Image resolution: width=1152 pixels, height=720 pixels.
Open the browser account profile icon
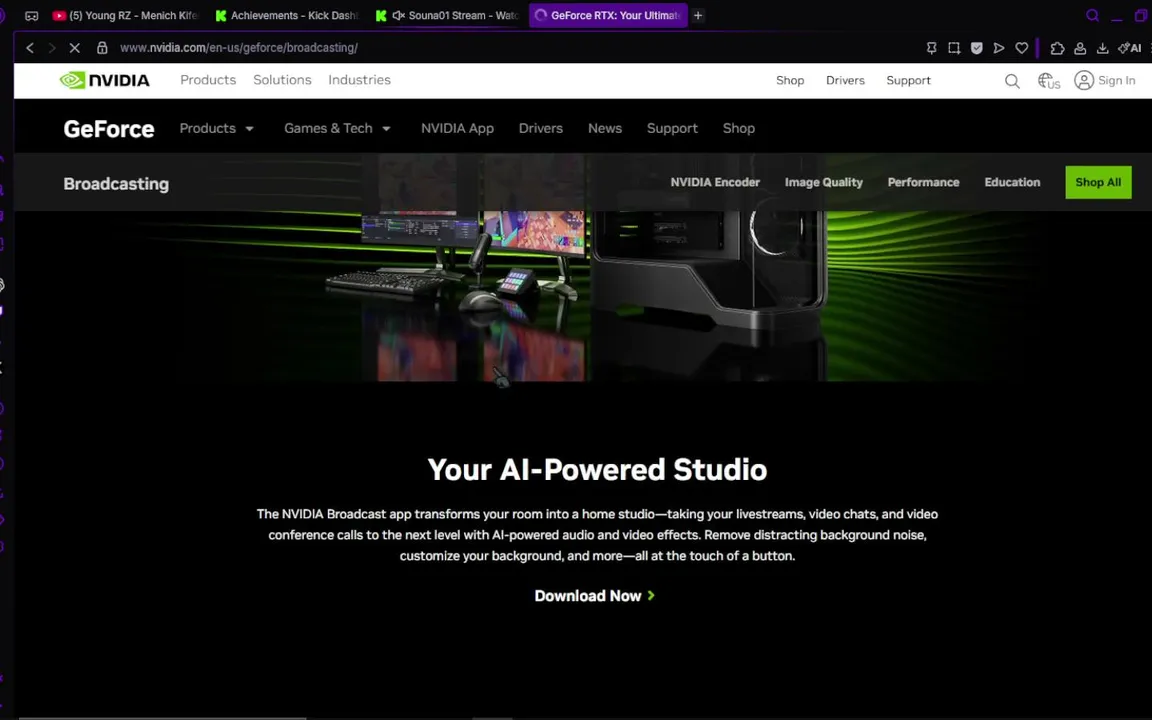(x=1080, y=48)
